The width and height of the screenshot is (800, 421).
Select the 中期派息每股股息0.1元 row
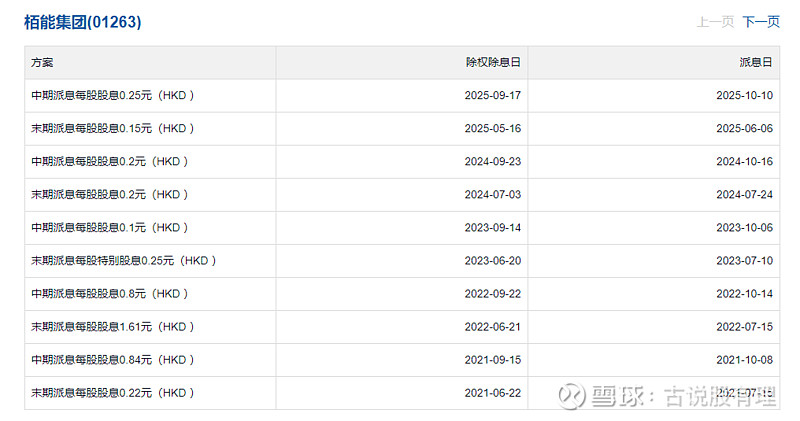(109, 228)
